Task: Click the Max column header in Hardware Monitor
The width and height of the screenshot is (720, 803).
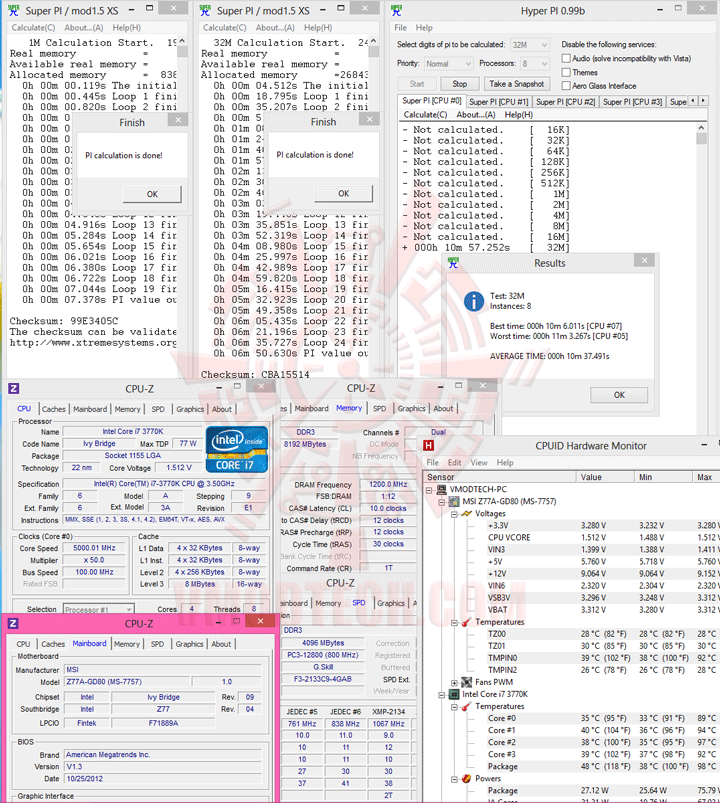Action: click(705, 477)
